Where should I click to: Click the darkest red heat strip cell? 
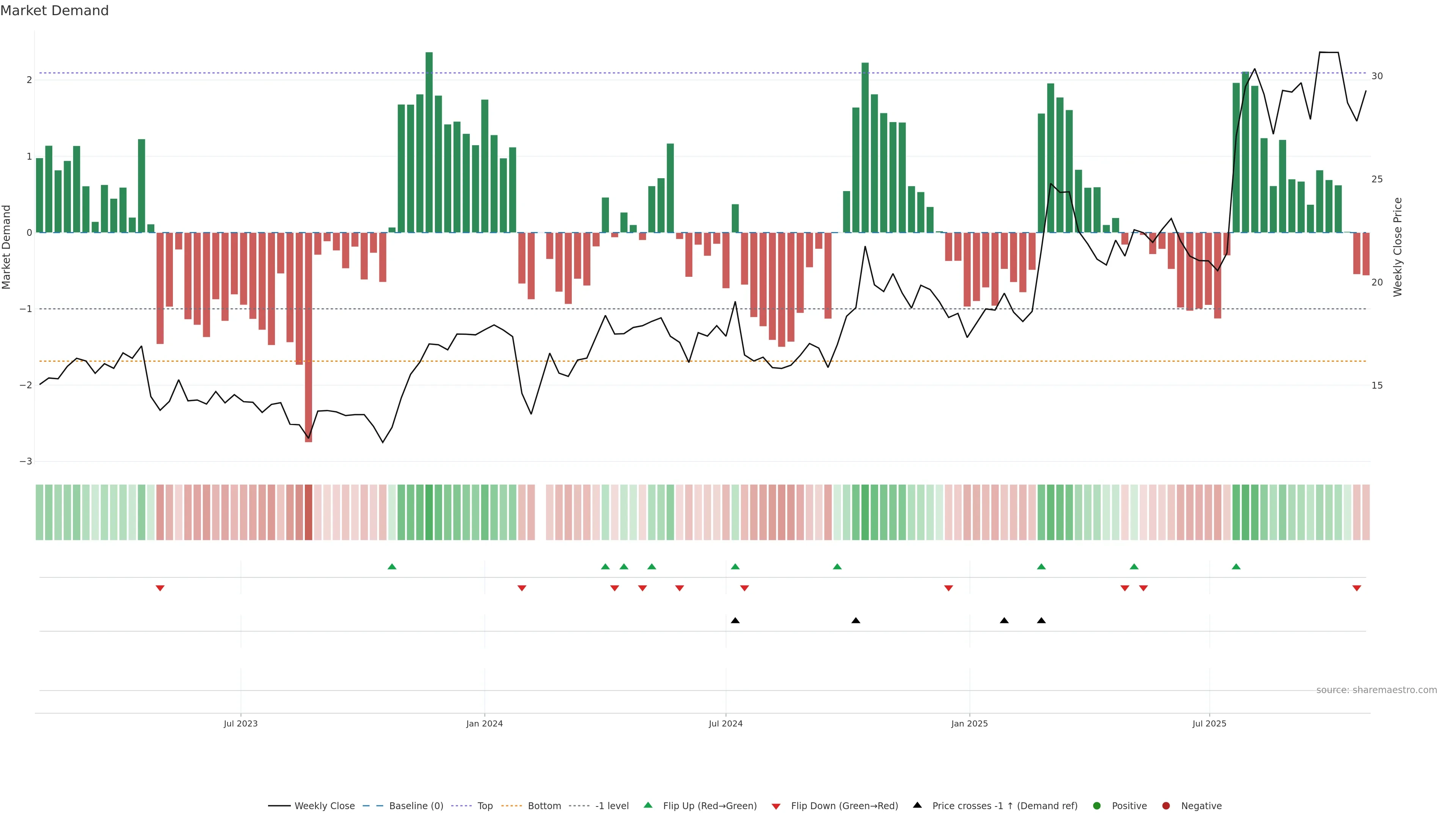click(x=308, y=512)
